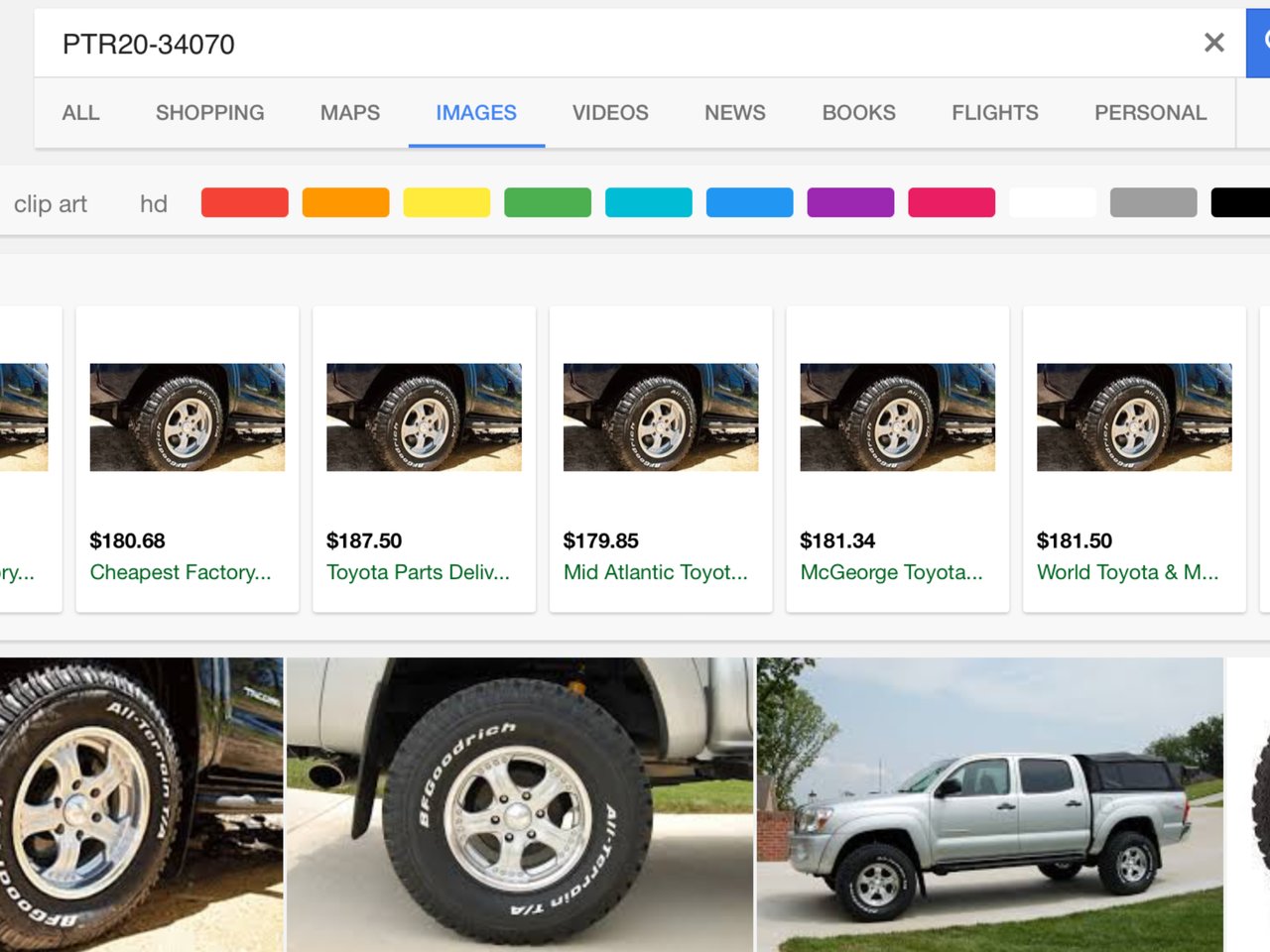
Task: Apply the hd filter
Action: (x=154, y=204)
